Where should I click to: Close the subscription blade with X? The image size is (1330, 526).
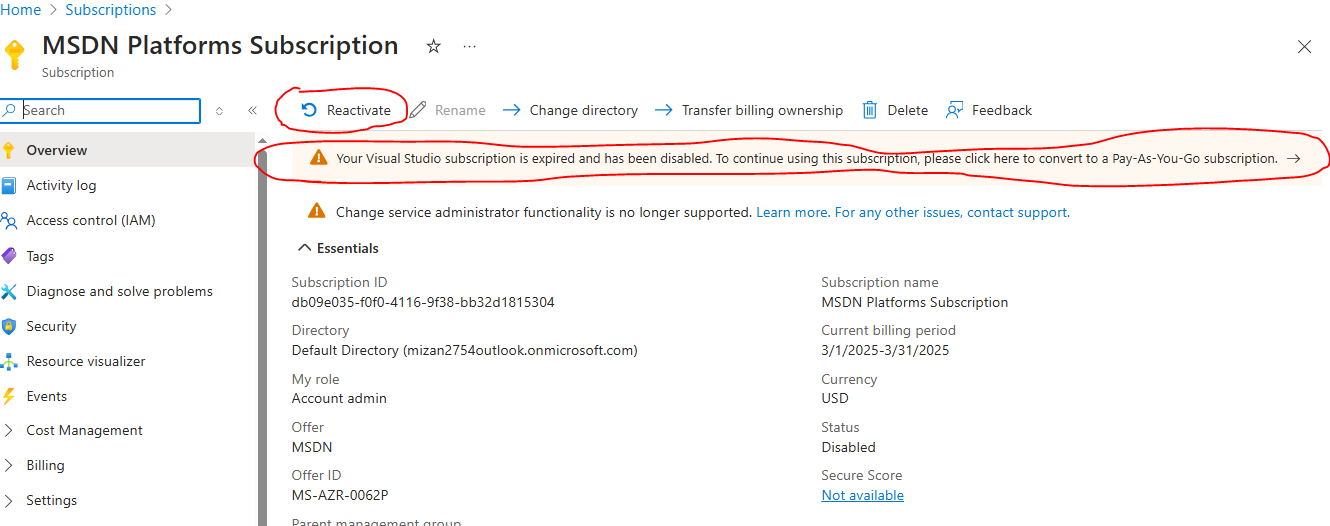click(1304, 46)
